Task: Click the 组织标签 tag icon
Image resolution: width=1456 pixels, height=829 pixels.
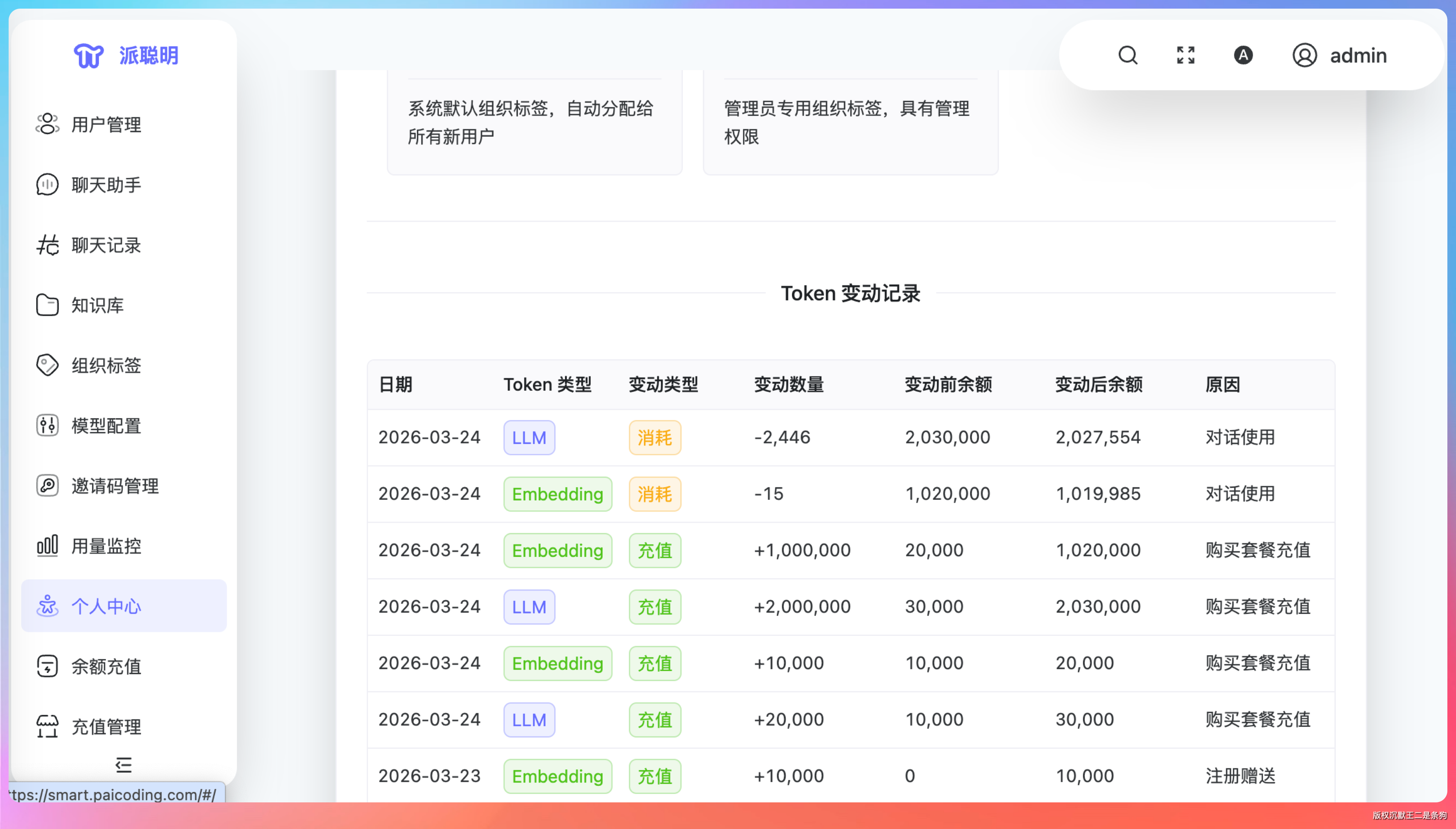Action: 47,365
